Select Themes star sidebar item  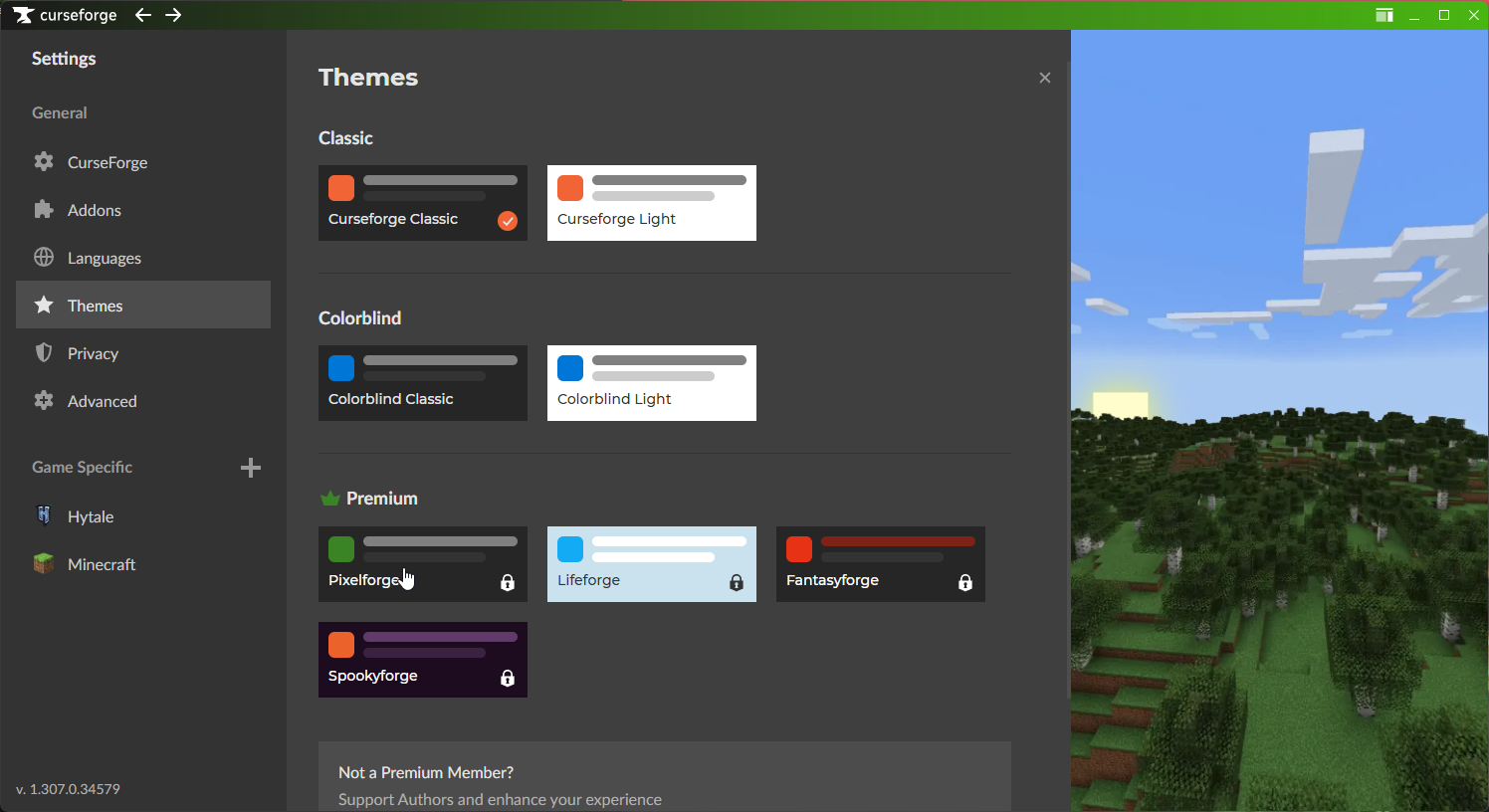click(143, 304)
